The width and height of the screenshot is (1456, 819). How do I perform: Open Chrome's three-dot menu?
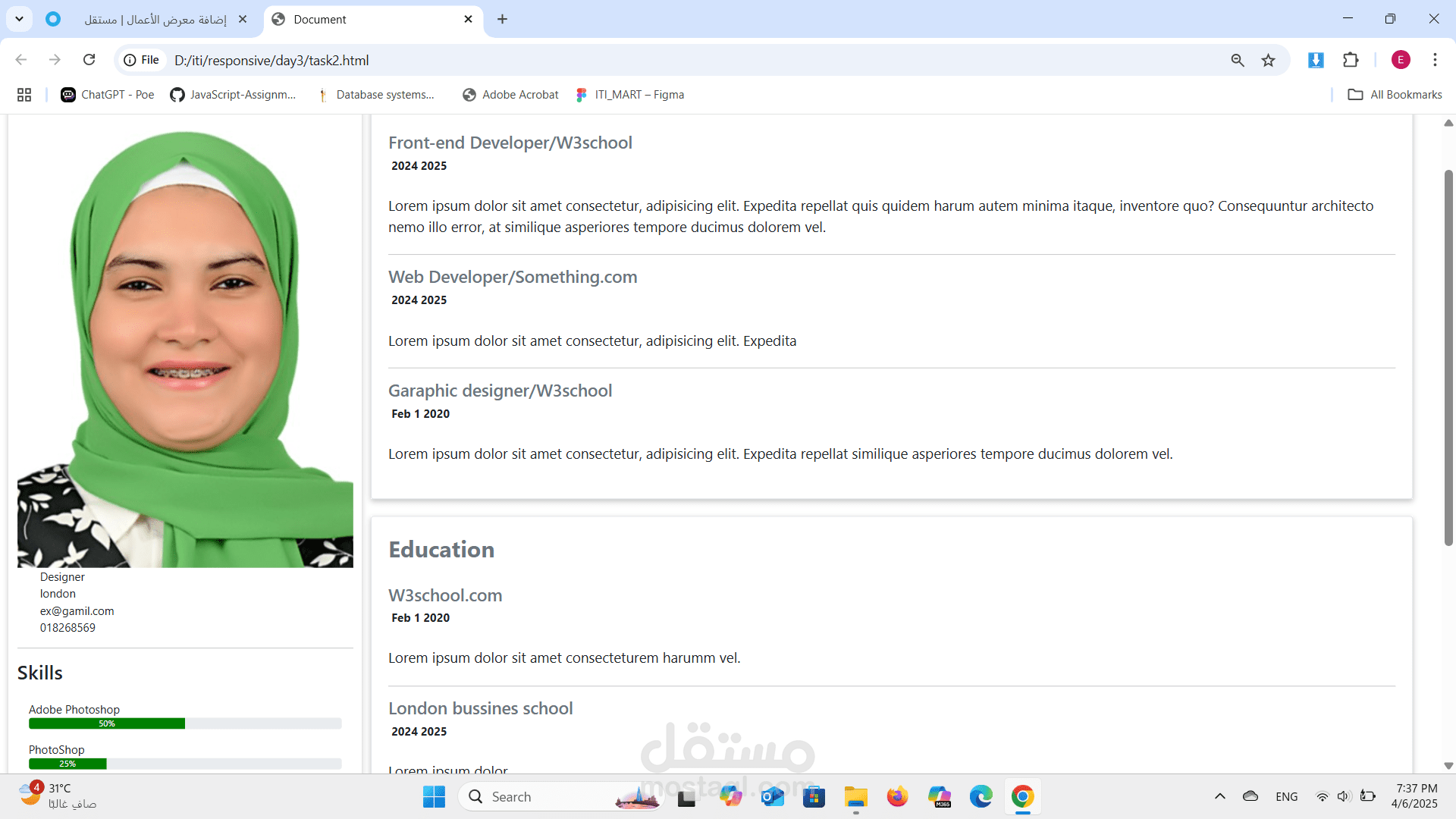pyautogui.click(x=1435, y=60)
